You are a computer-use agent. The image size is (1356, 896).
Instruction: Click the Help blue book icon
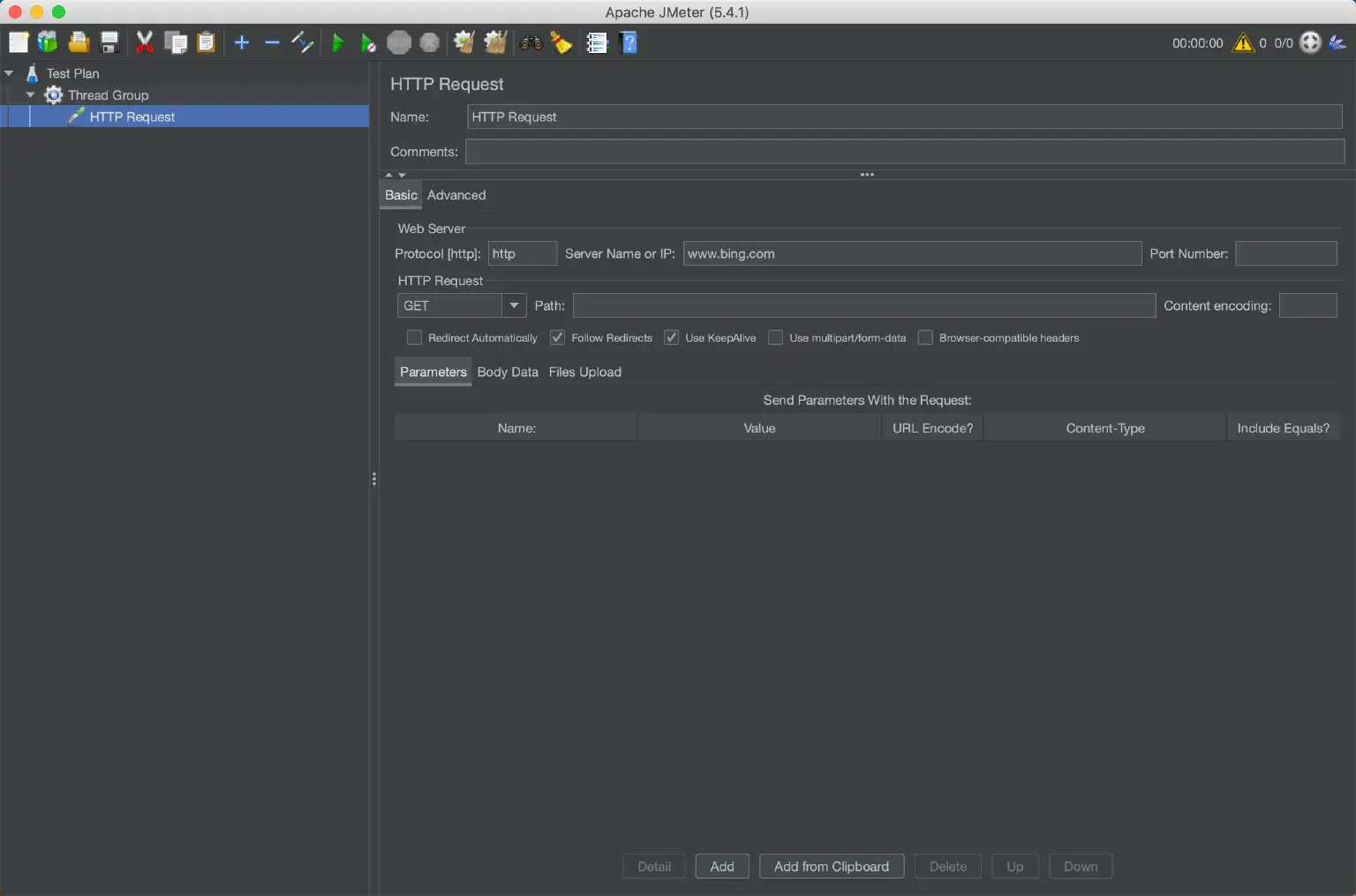point(629,42)
